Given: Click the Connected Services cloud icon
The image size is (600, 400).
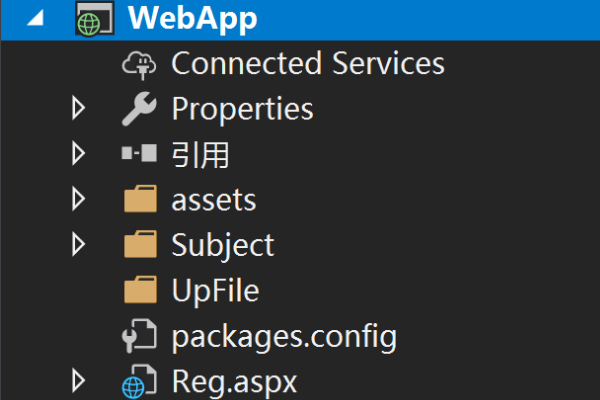Looking at the screenshot, I should coord(140,63).
